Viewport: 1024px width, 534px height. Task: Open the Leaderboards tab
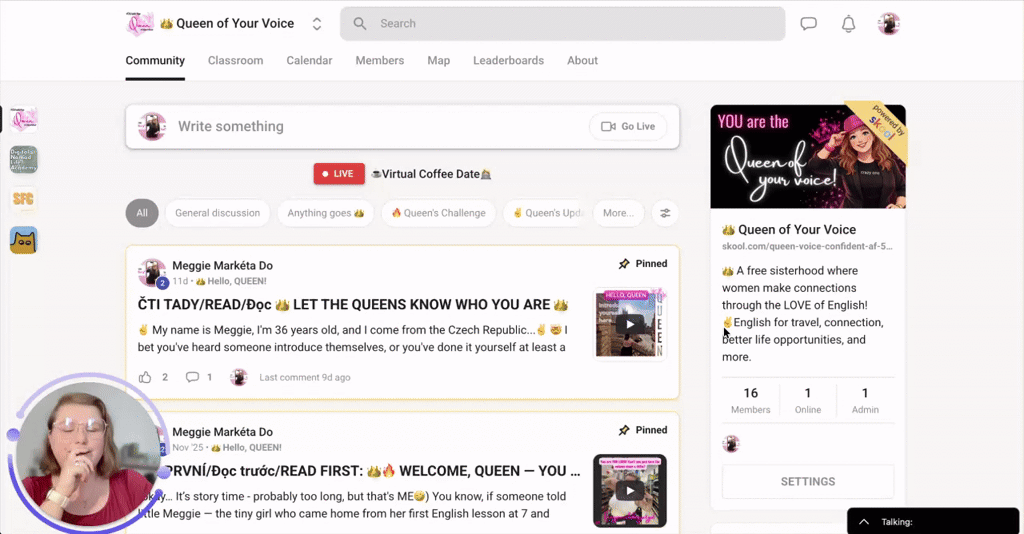tap(508, 60)
